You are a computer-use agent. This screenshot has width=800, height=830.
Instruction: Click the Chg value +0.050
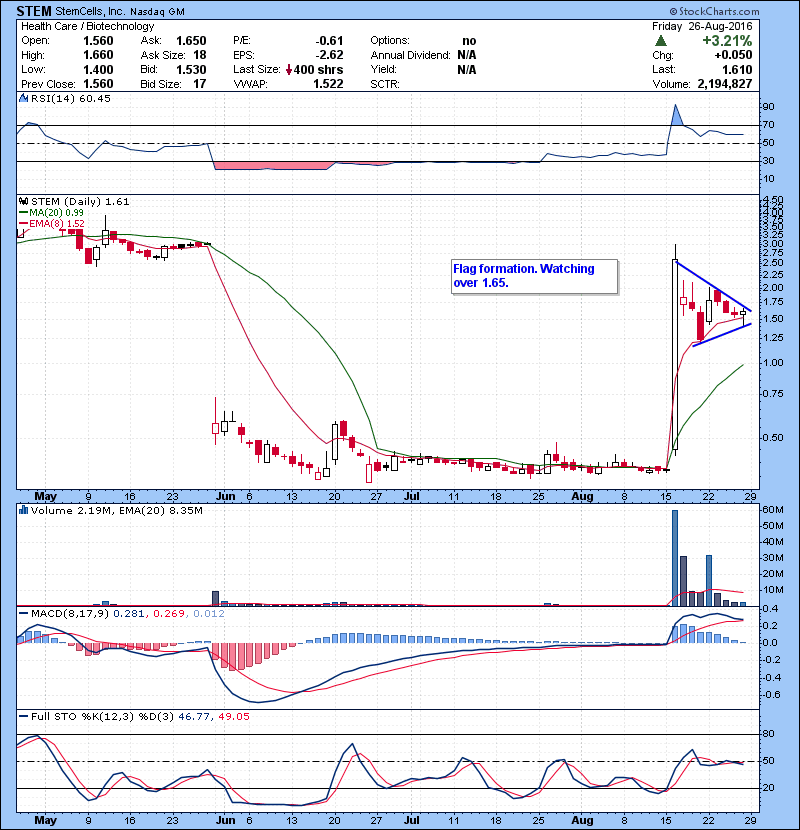tap(733, 55)
